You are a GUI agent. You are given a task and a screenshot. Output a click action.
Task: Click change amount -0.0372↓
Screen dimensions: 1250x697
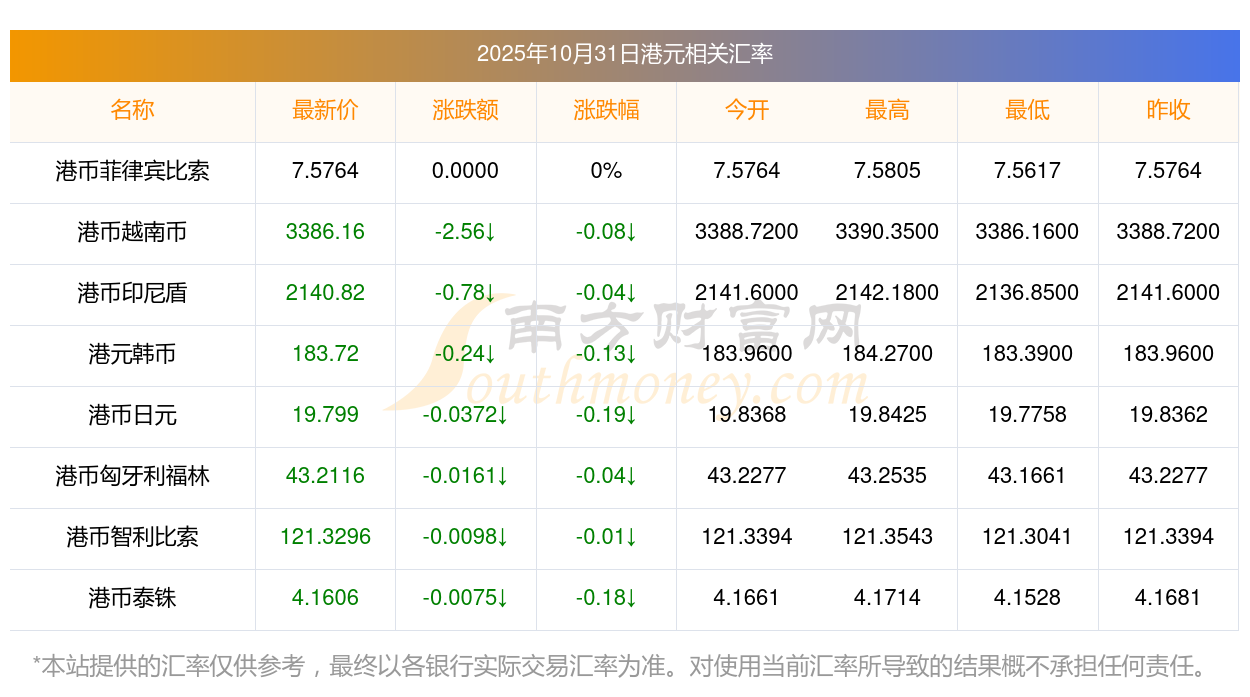pyautogui.click(x=465, y=415)
